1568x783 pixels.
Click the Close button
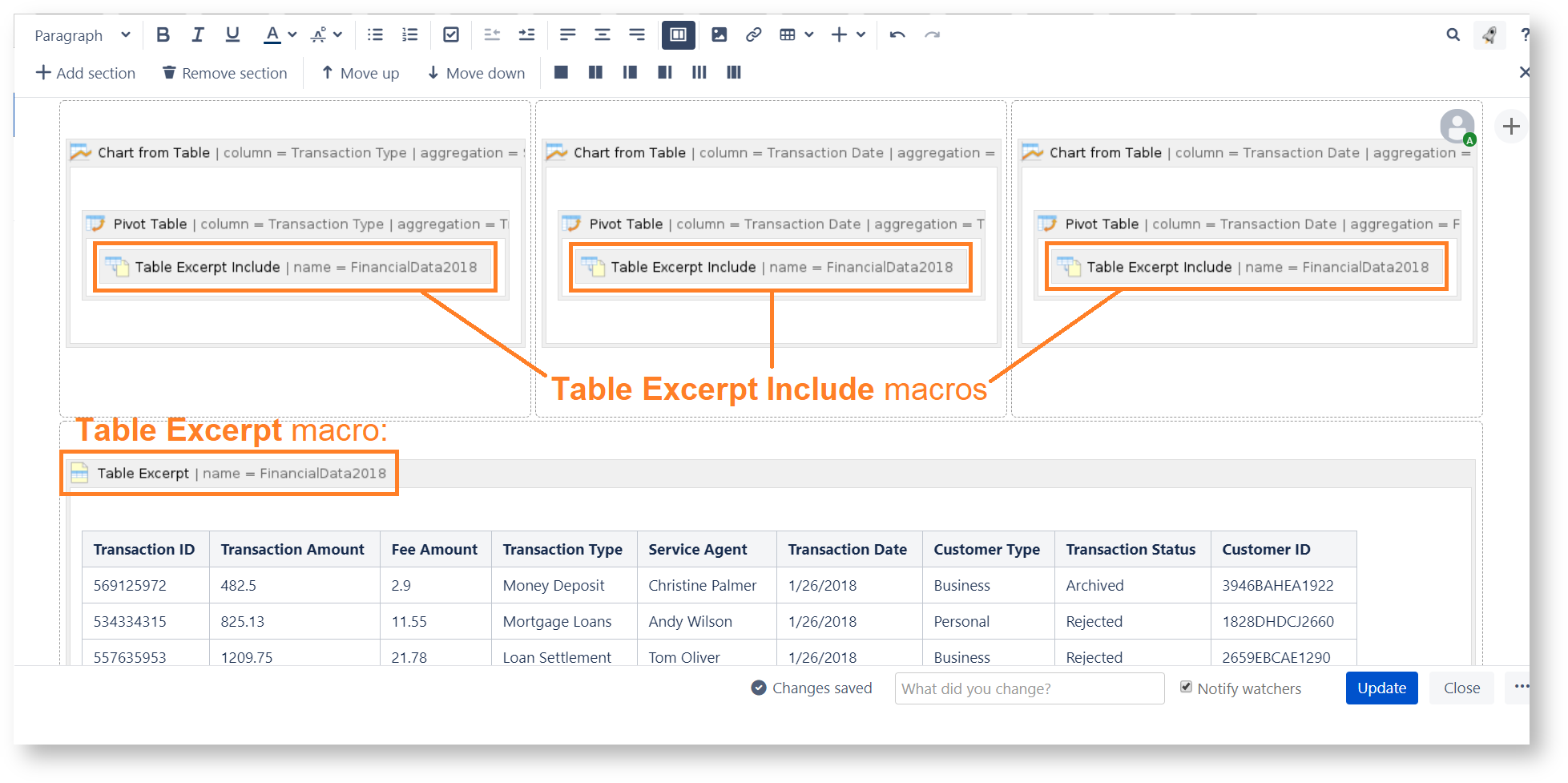coord(1461,688)
